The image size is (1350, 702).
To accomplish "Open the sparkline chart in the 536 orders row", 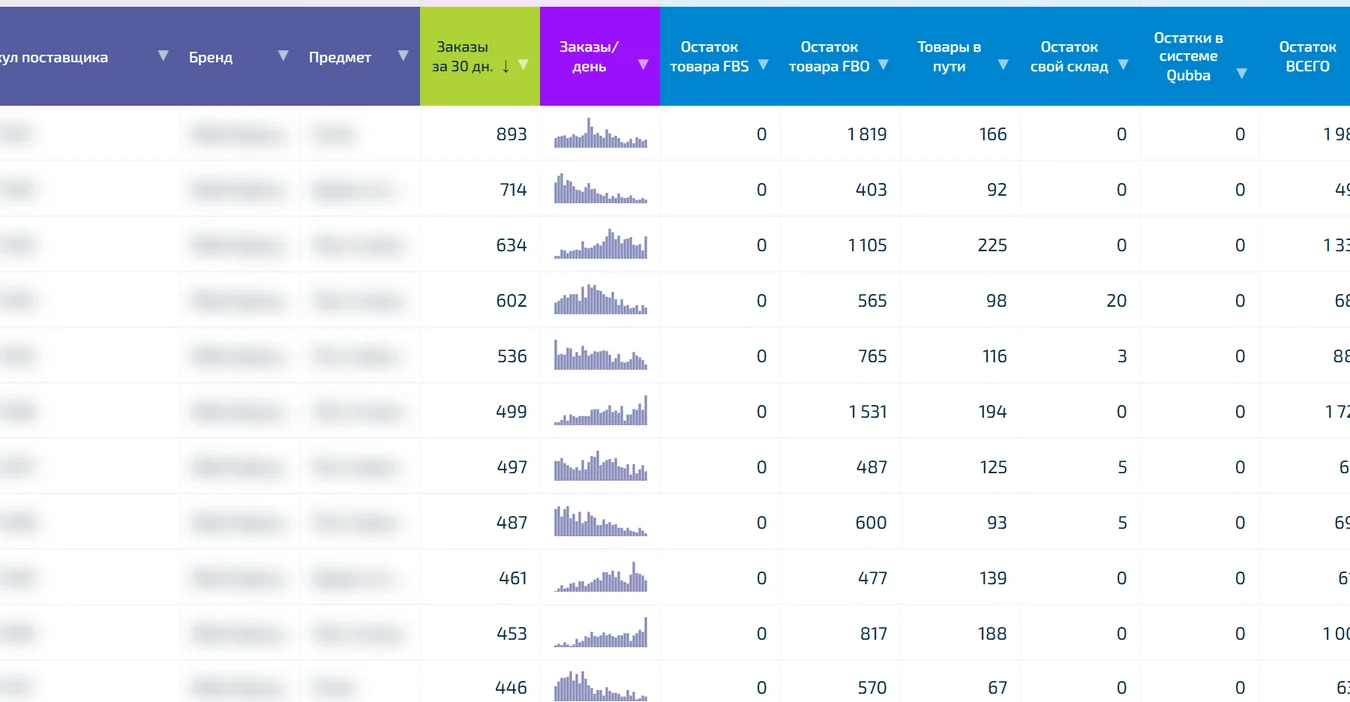I will (601, 355).
